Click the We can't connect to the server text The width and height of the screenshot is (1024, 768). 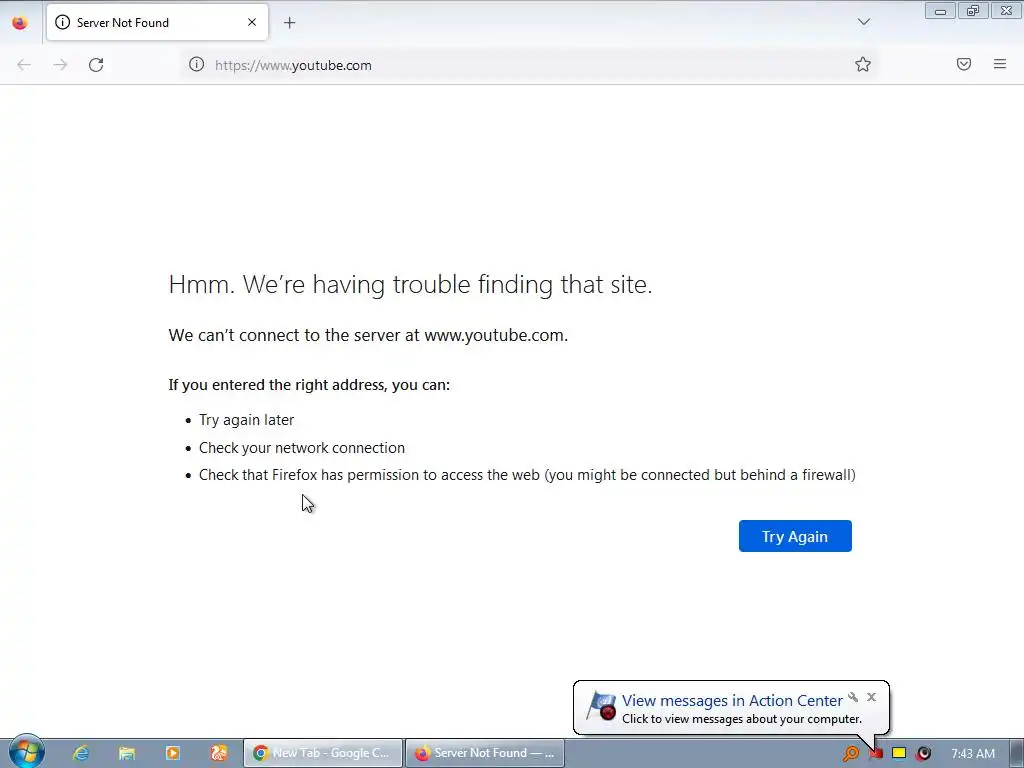(x=368, y=335)
